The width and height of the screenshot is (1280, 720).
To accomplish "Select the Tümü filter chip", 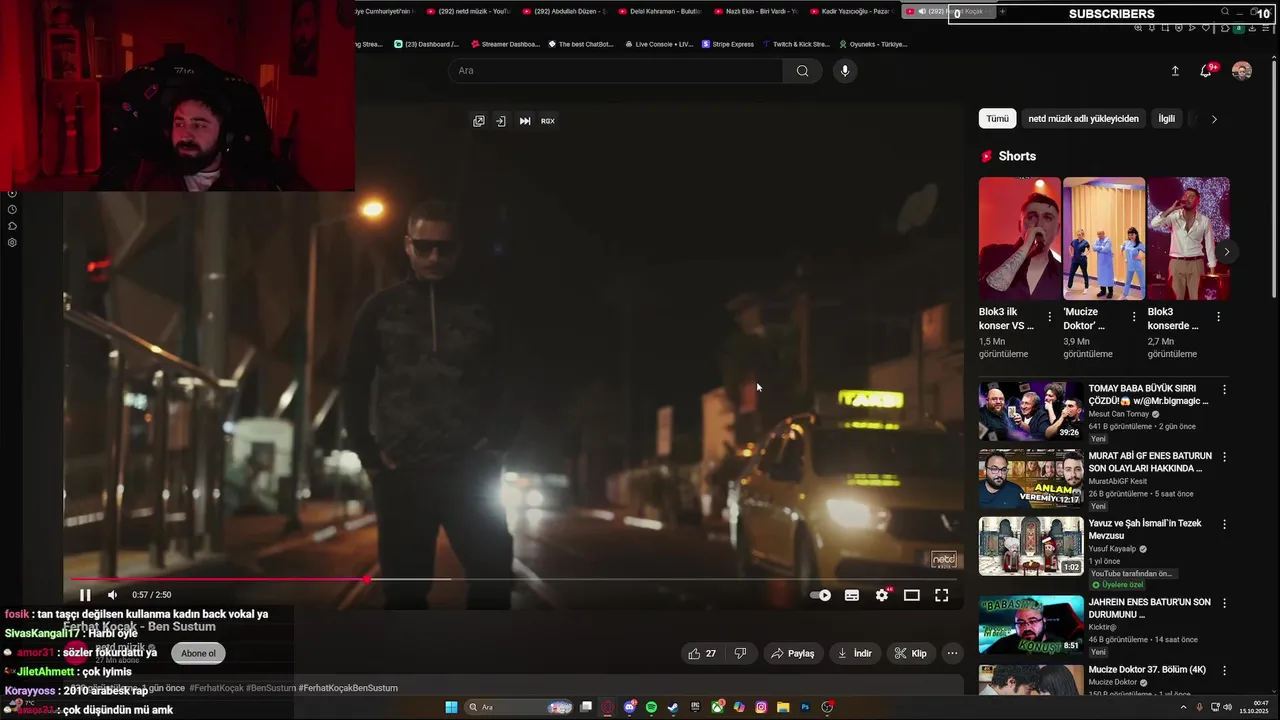I will pos(998,118).
